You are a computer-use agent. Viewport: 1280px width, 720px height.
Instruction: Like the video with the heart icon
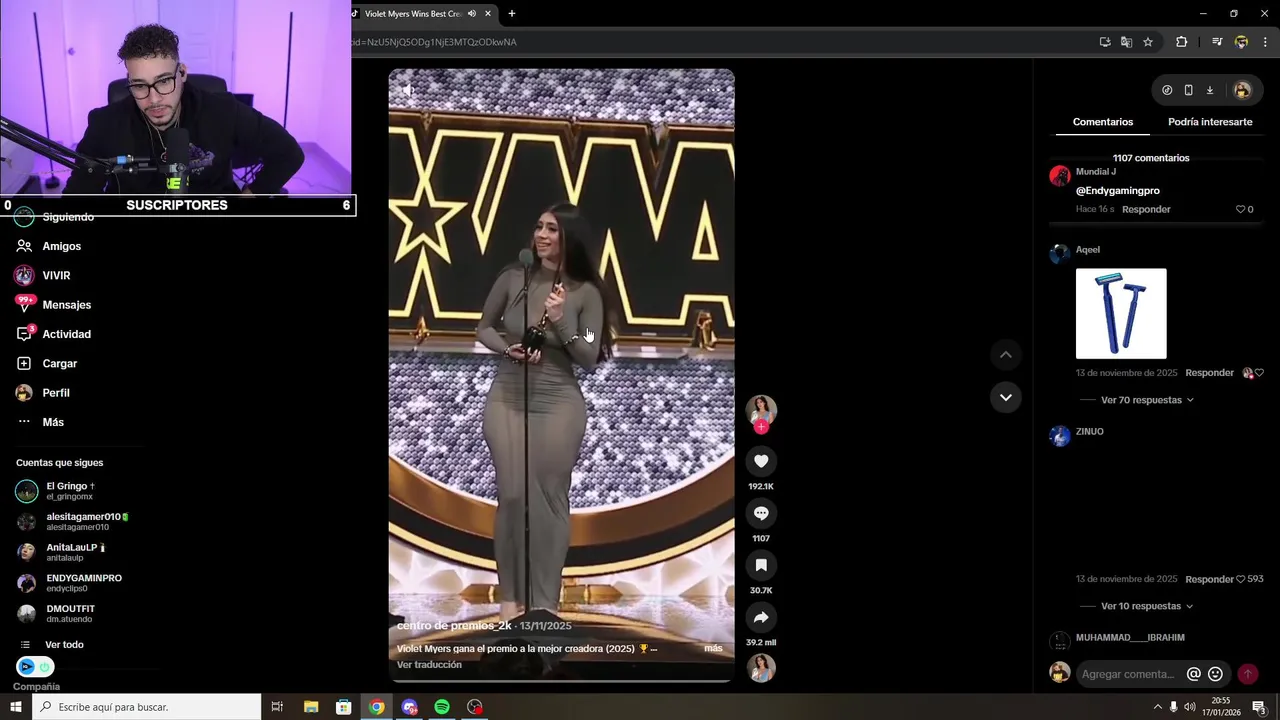(761, 461)
